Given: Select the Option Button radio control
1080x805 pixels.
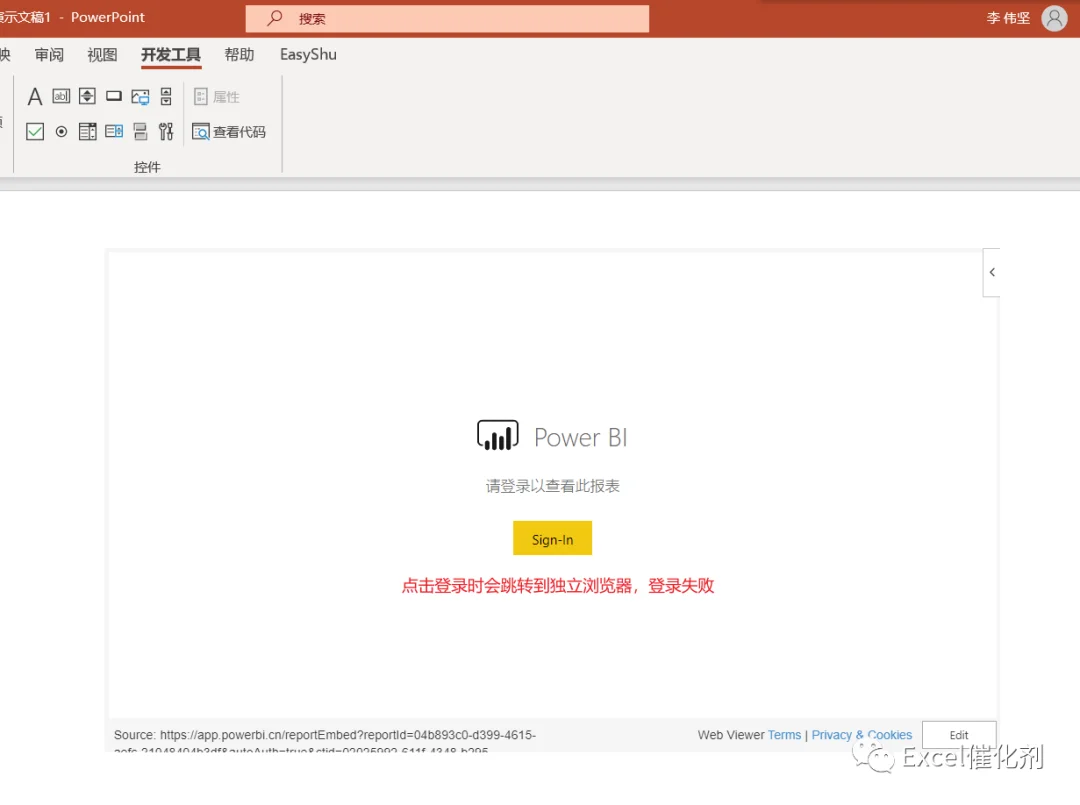Looking at the screenshot, I should 61,132.
